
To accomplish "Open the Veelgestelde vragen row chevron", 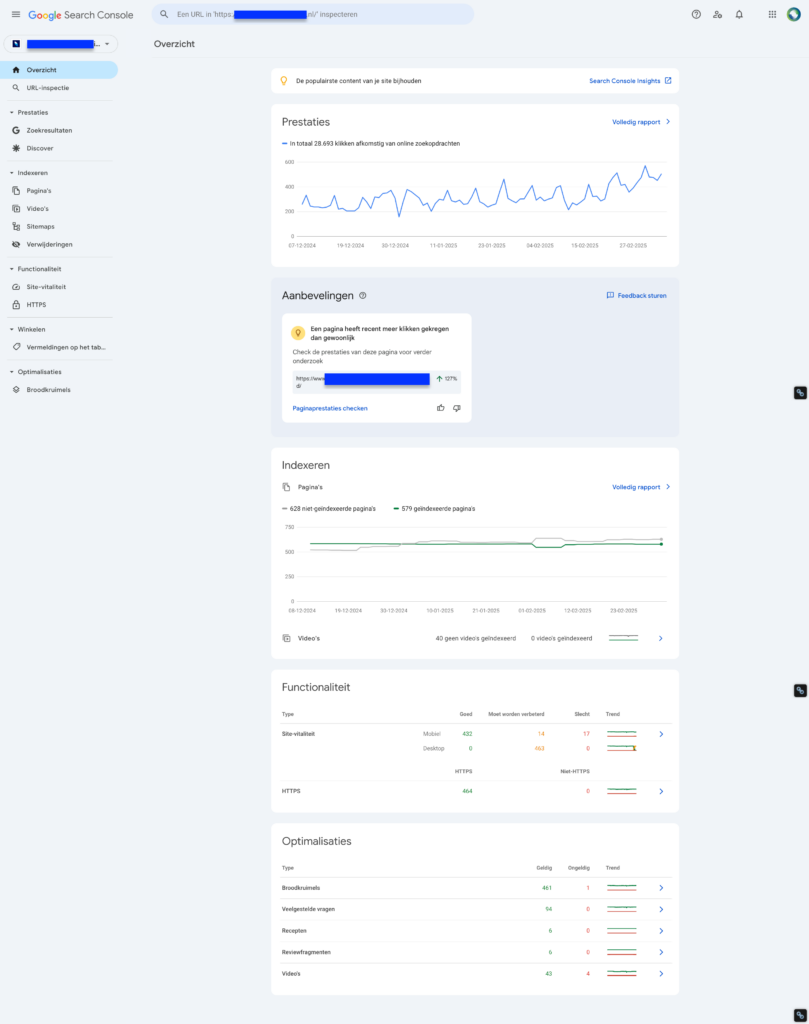I will coord(661,910).
